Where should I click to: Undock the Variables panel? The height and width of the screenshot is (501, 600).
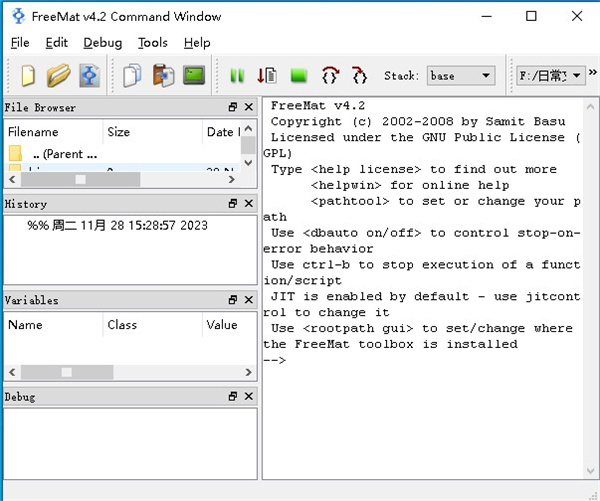(232, 300)
